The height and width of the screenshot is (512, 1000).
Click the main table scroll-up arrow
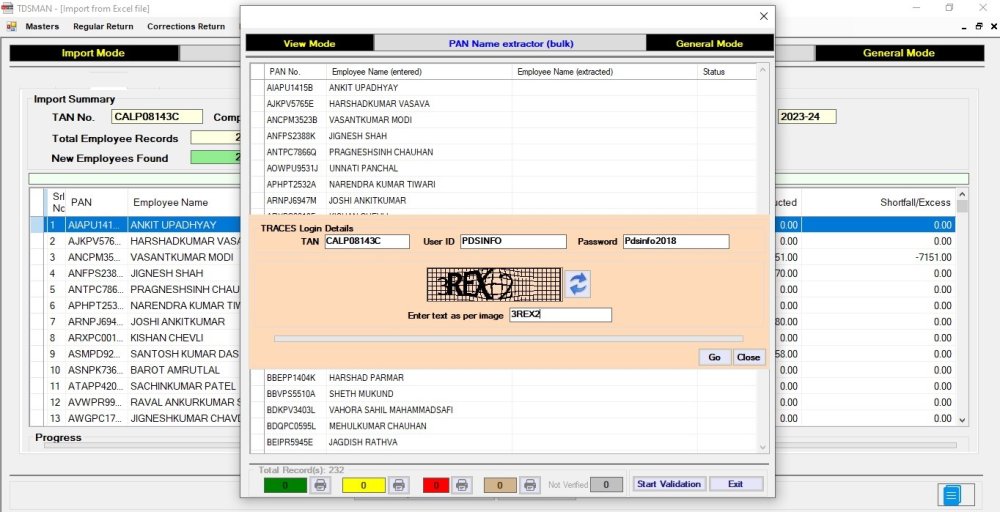pyautogui.click(x=962, y=194)
